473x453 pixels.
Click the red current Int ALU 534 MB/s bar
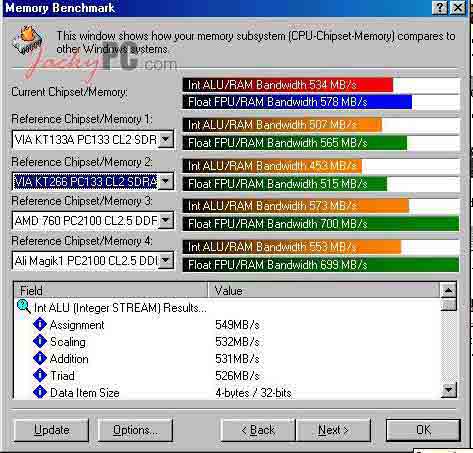click(x=288, y=85)
